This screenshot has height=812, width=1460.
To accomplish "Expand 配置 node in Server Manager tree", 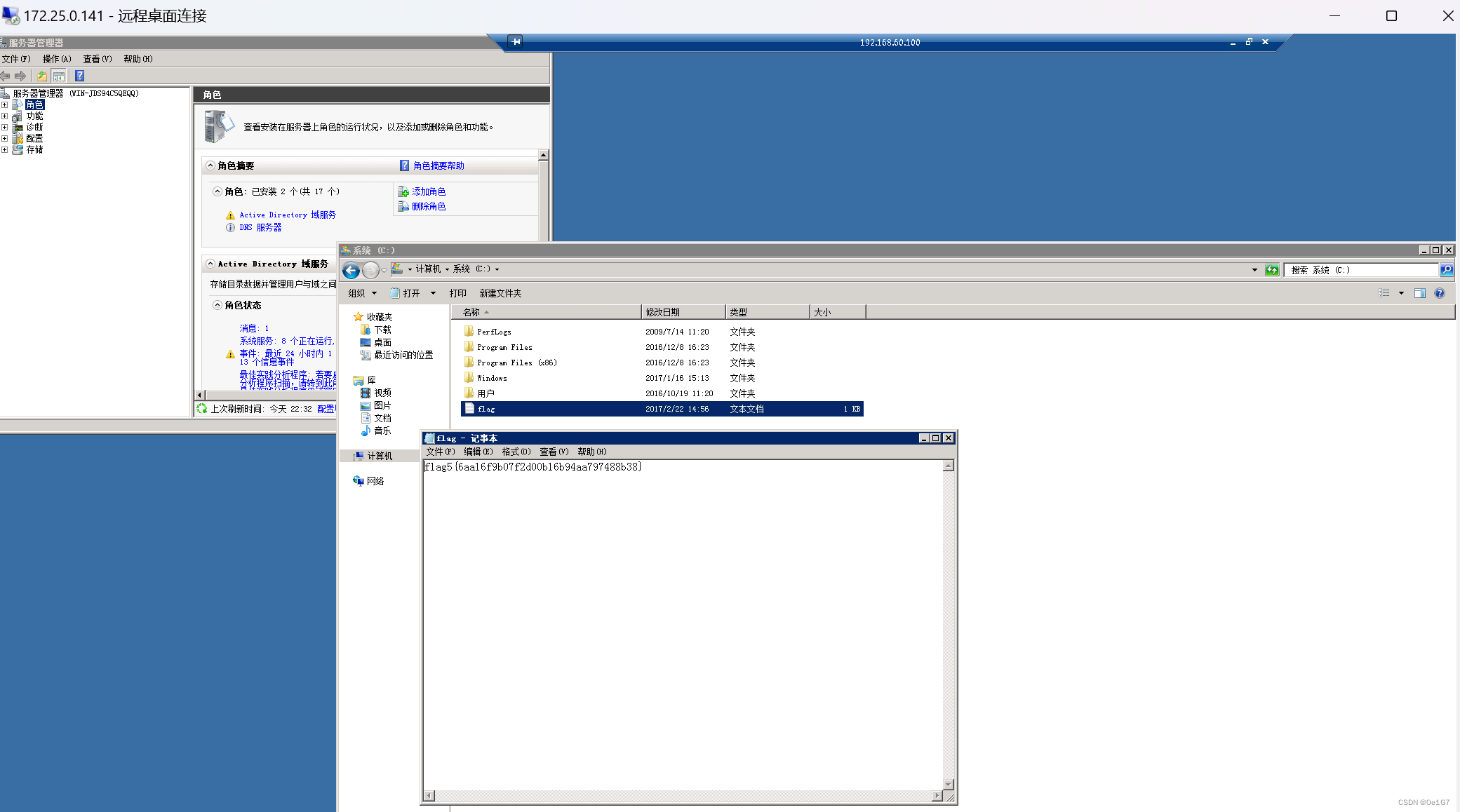I will click(4, 138).
